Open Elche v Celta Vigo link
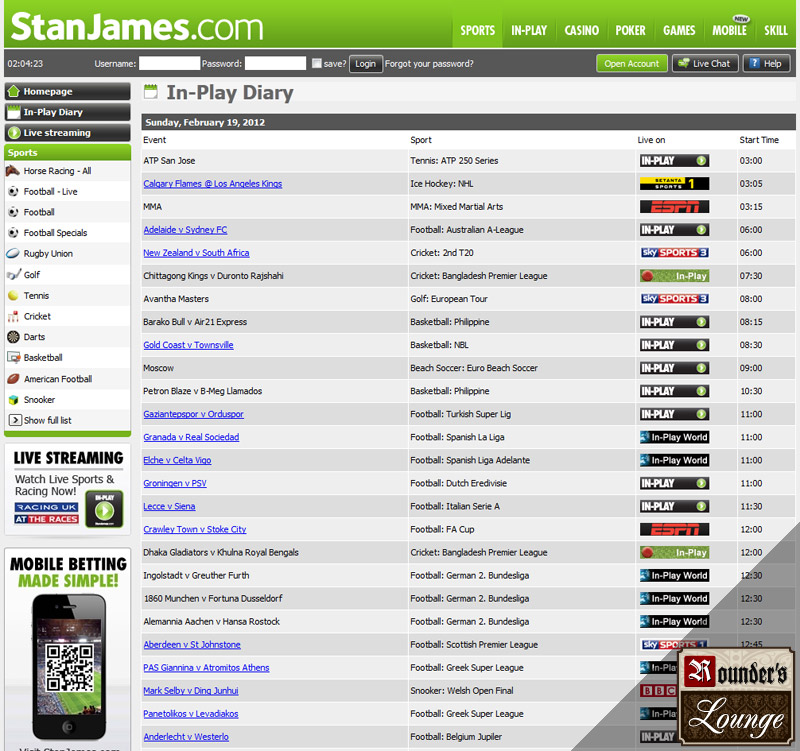Viewport: 800px width, 751px height. tap(177, 460)
